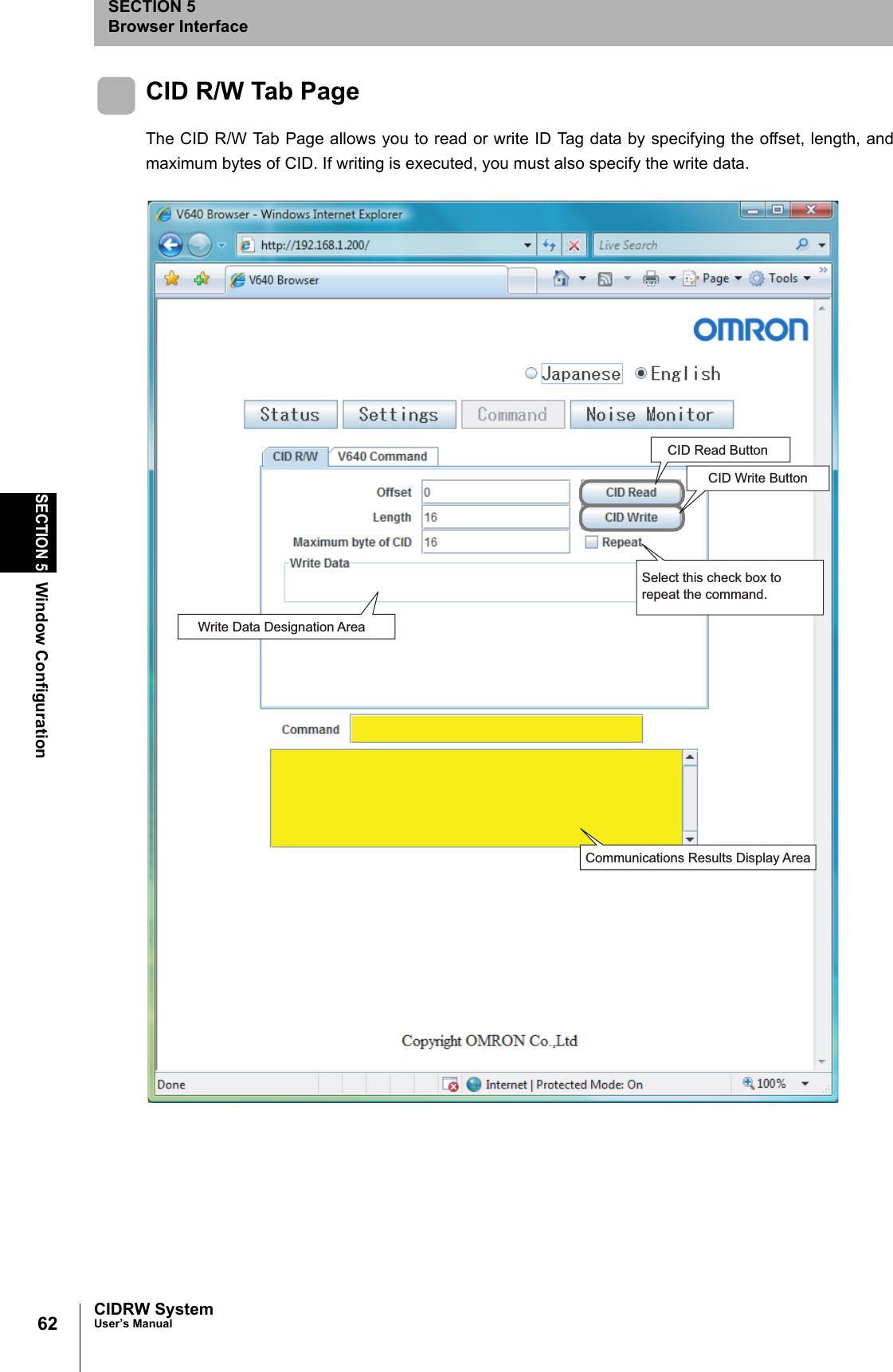The height and width of the screenshot is (1372, 893).
Task: Enable the Repeat checkbox
Action: click(x=591, y=542)
